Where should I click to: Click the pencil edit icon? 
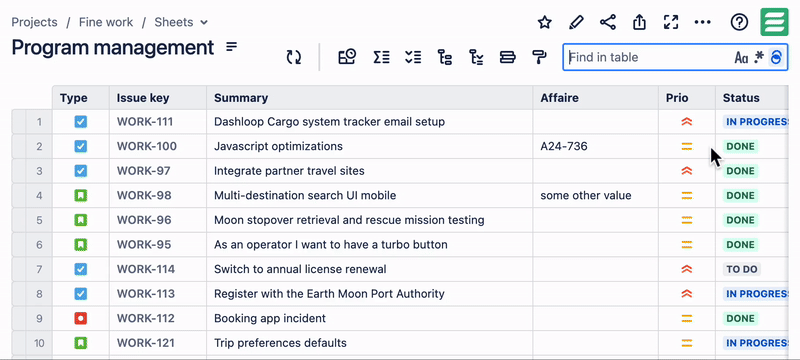click(576, 22)
